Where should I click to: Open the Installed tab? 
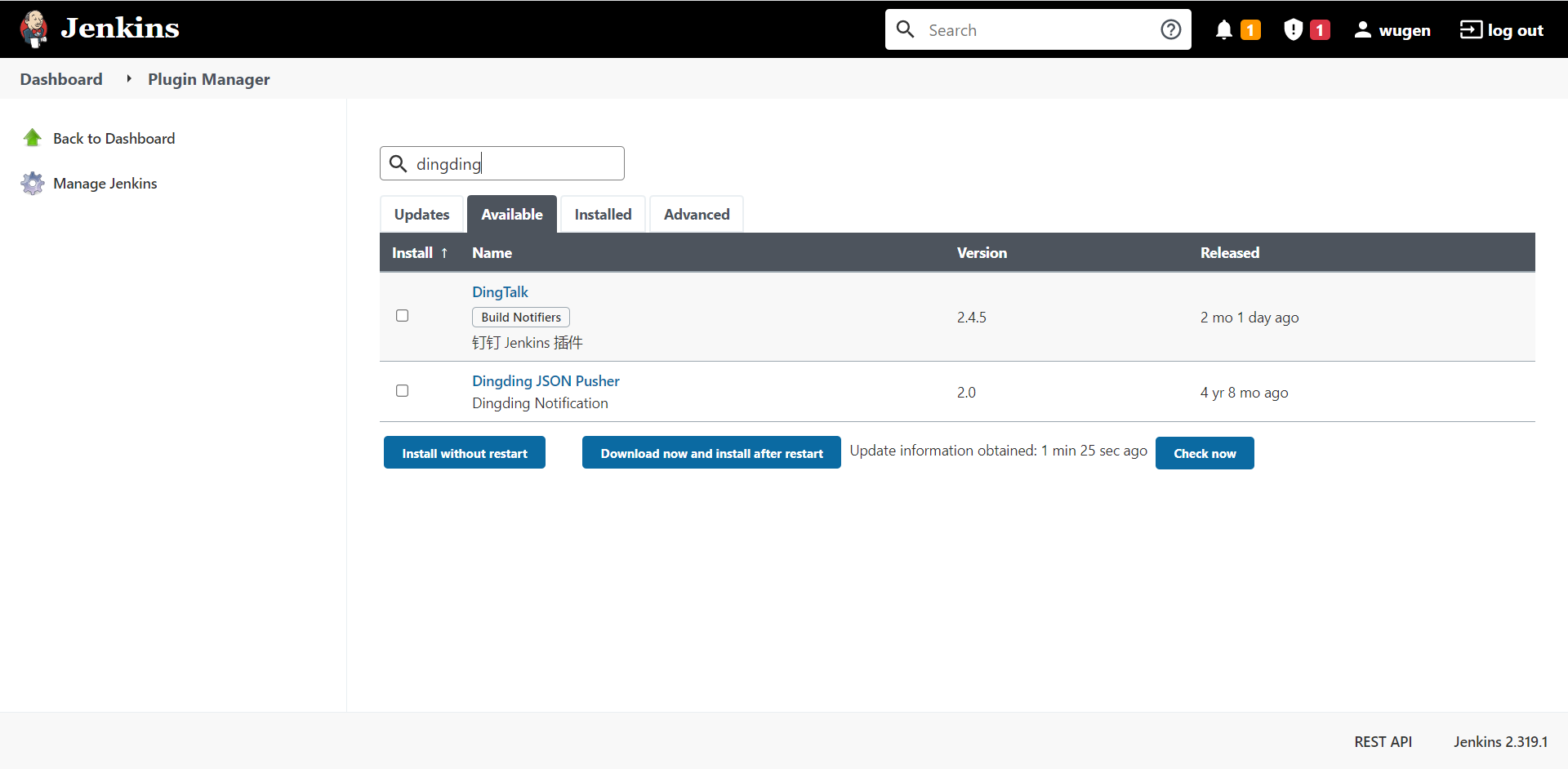point(603,215)
